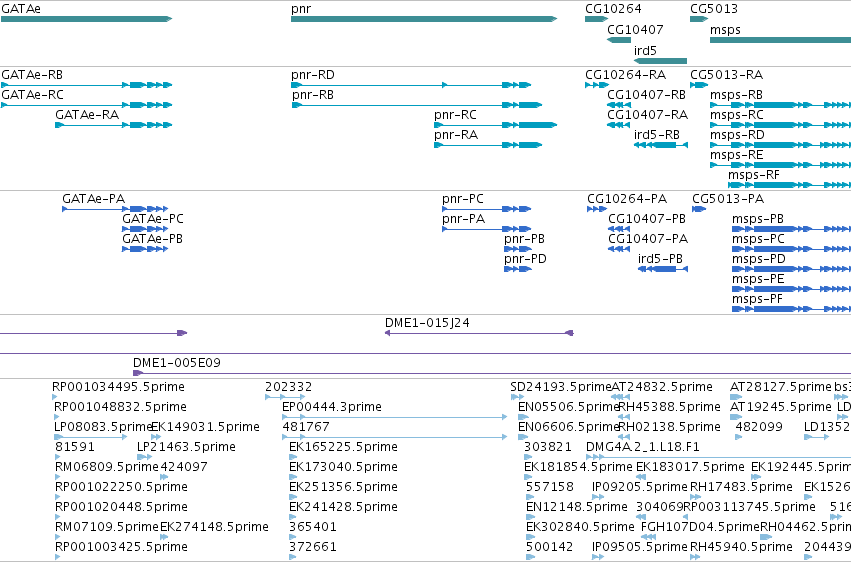The width and height of the screenshot is (851, 562).
Task: Open the msps-PD protein feature
Action: click(x=791, y=269)
